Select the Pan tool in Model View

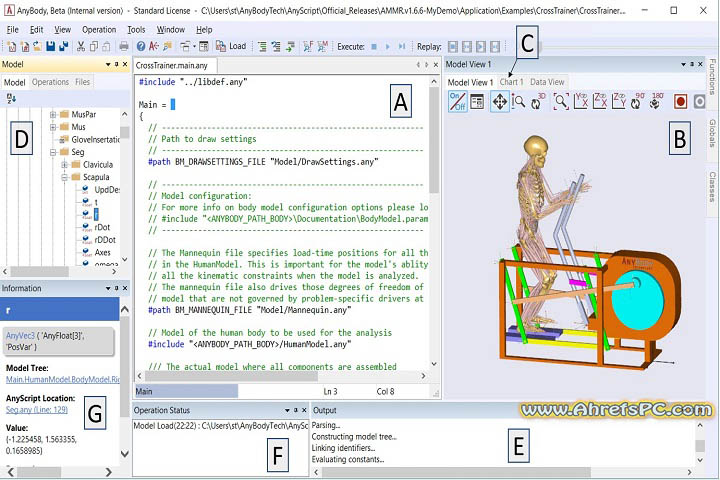(x=500, y=102)
